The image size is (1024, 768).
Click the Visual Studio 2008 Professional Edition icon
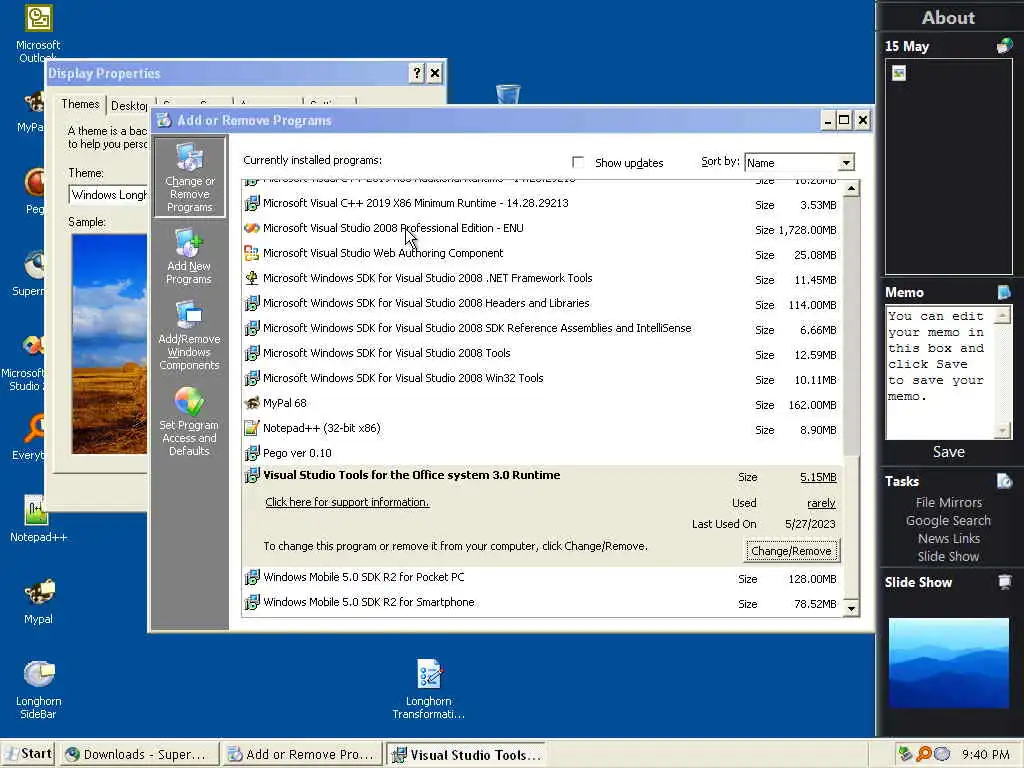pyautogui.click(x=251, y=228)
